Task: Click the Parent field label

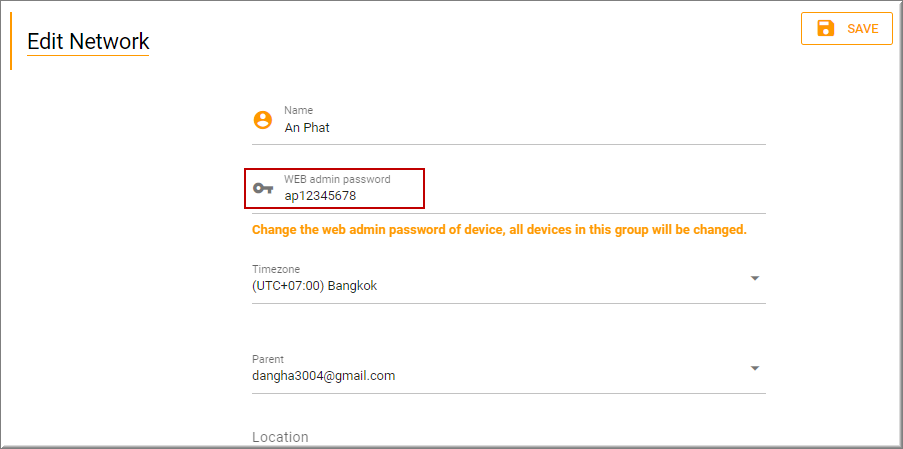Action: pos(268,360)
